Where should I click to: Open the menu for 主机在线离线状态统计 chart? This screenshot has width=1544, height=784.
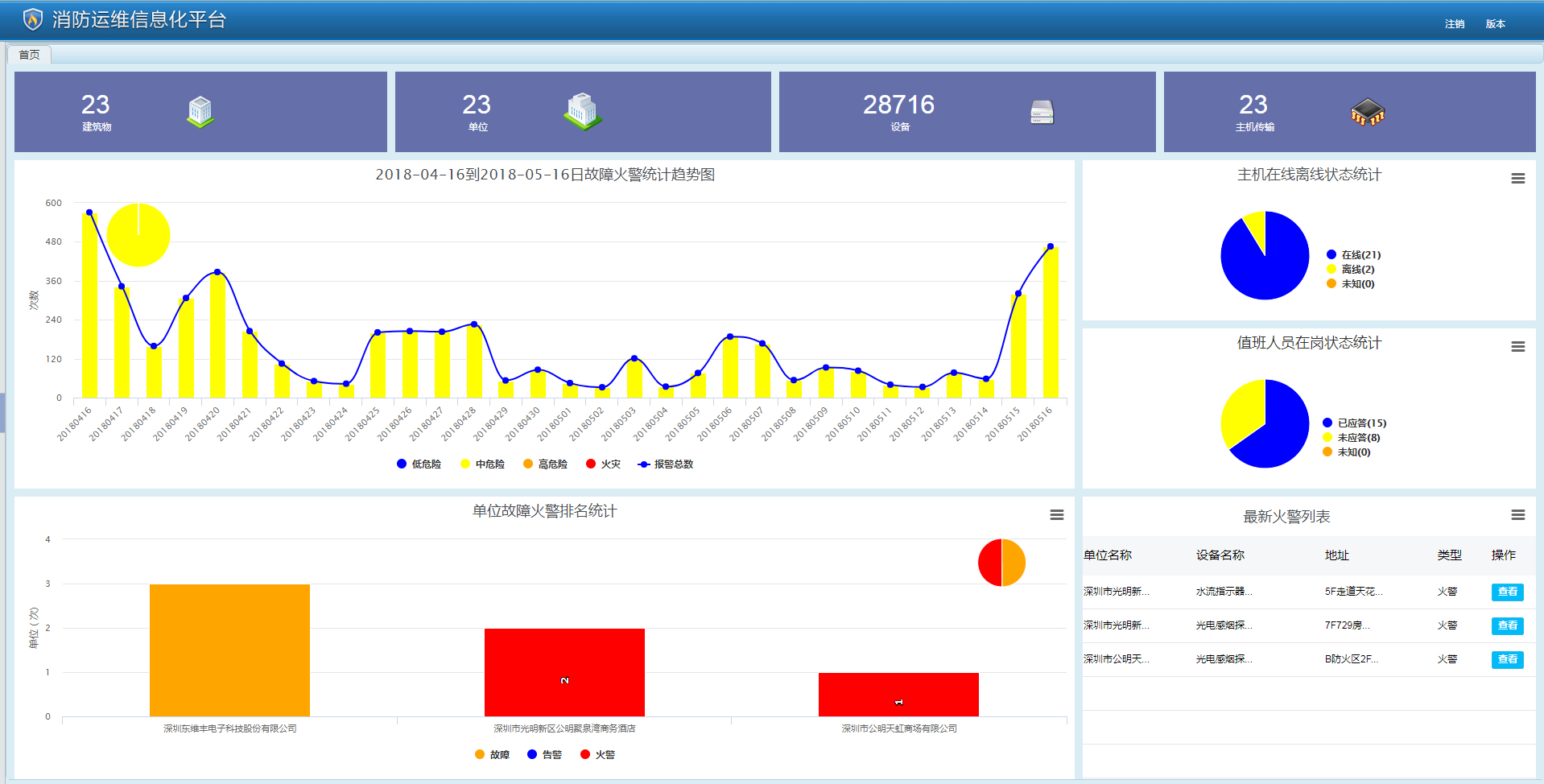(x=1517, y=179)
